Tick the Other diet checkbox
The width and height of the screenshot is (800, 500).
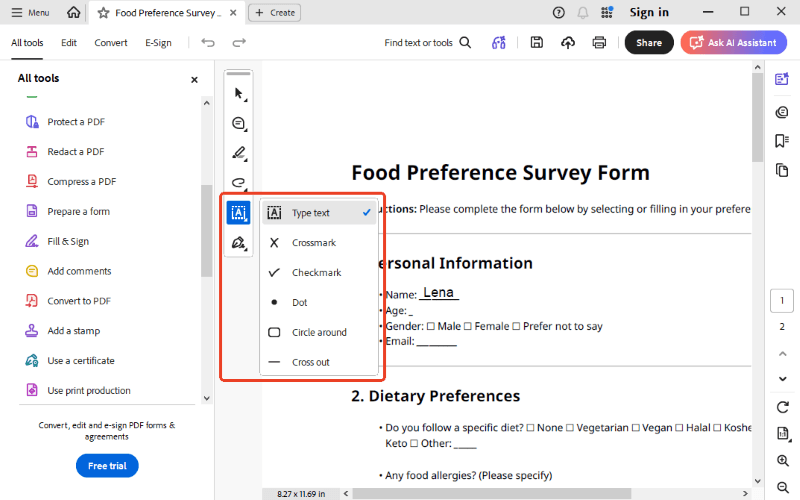pyautogui.click(x=414, y=444)
